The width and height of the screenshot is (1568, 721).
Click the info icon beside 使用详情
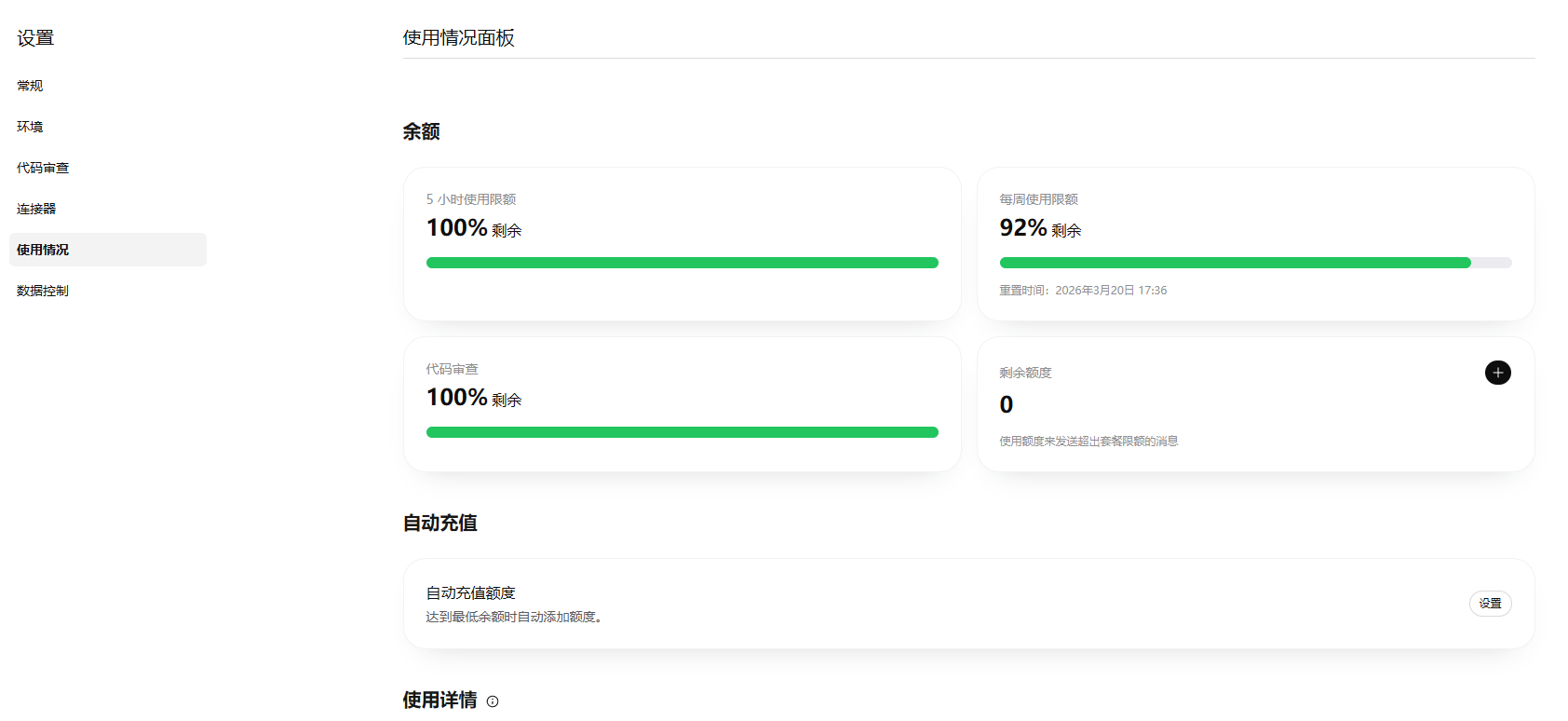[493, 701]
